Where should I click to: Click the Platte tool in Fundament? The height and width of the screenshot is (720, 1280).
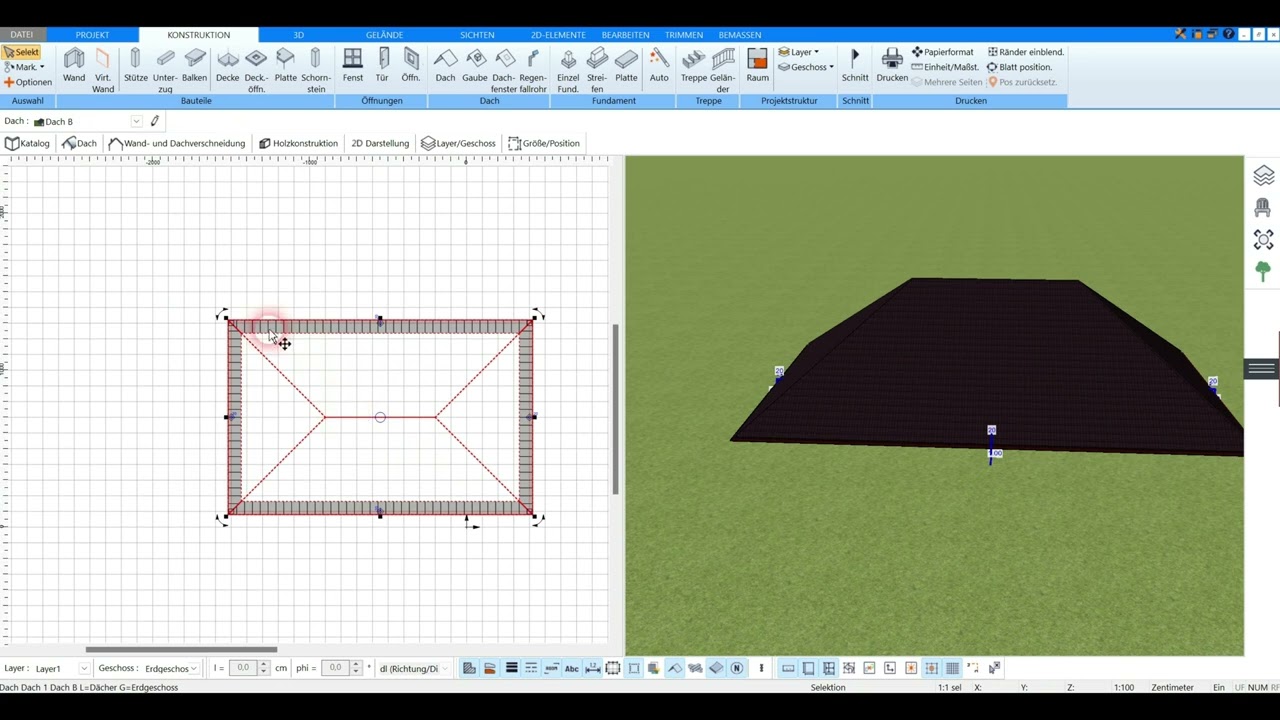(x=626, y=66)
